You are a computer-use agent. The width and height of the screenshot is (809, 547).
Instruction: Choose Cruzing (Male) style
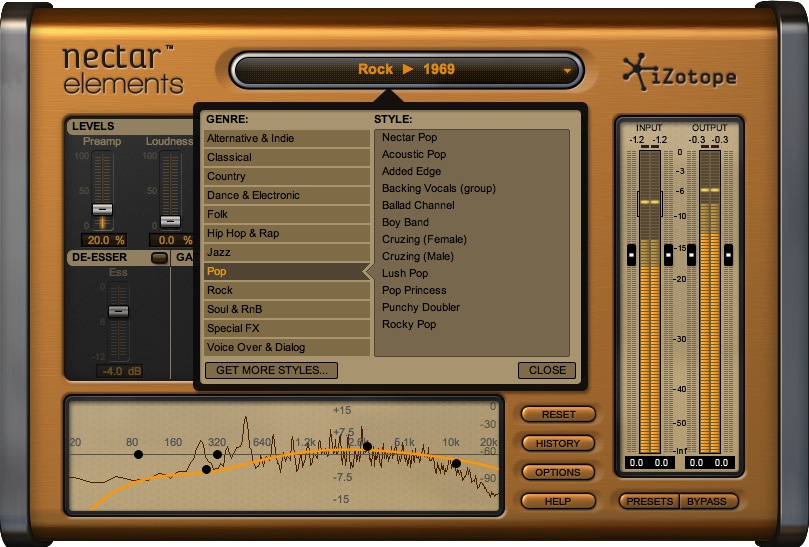pos(417,256)
